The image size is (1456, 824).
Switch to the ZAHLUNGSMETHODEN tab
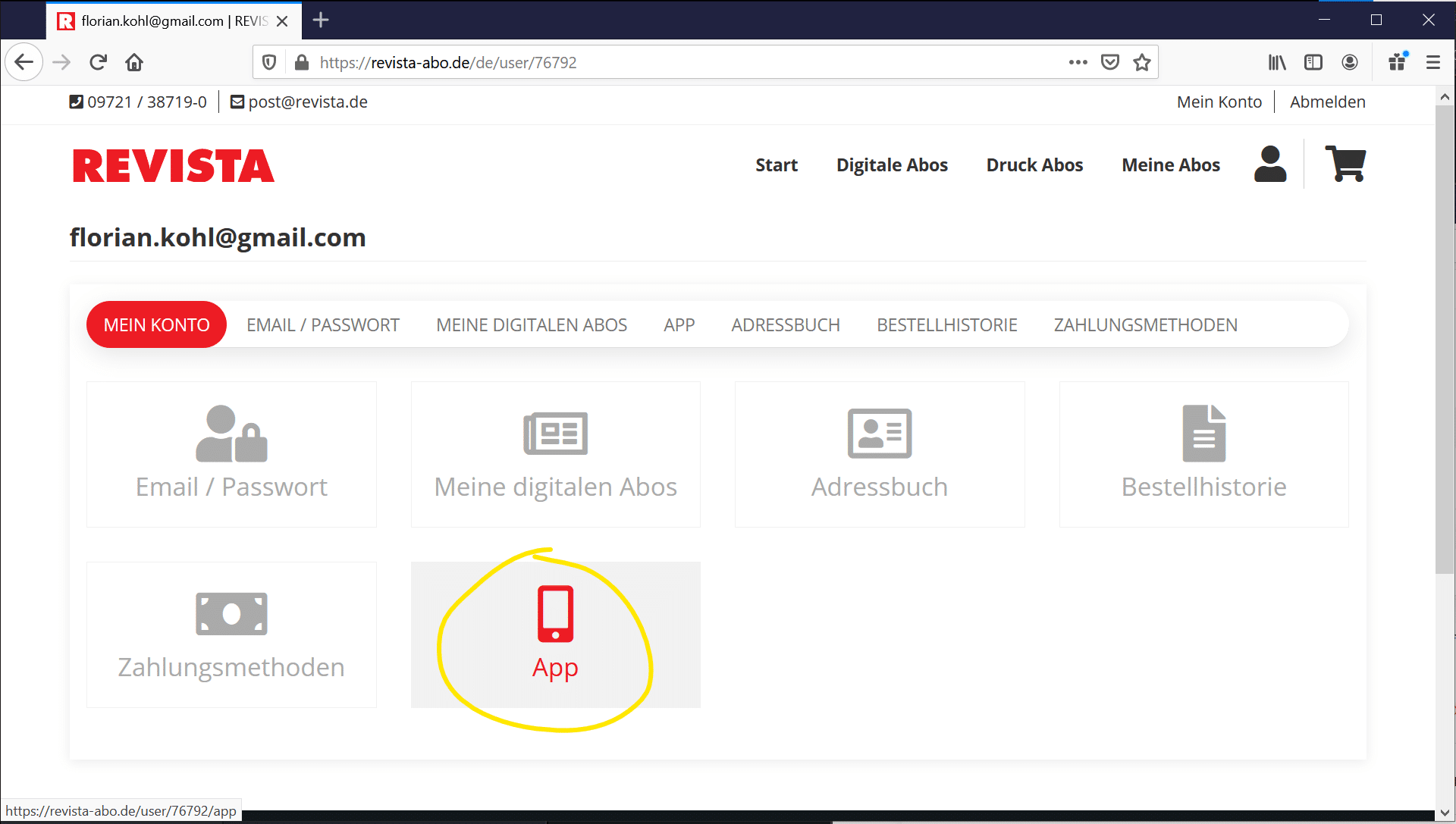coord(1146,324)
